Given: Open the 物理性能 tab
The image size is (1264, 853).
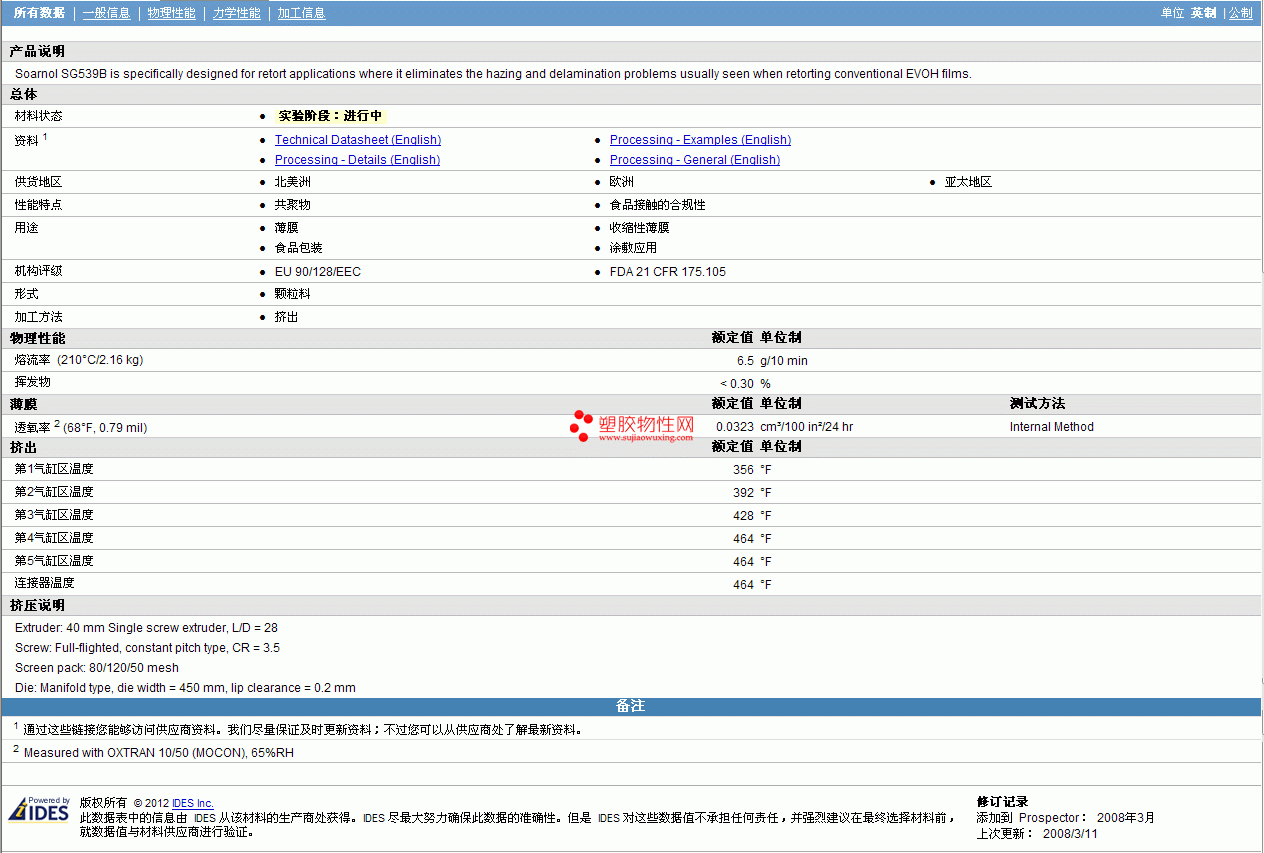Looking at the screenshot, I should (171, 13).
